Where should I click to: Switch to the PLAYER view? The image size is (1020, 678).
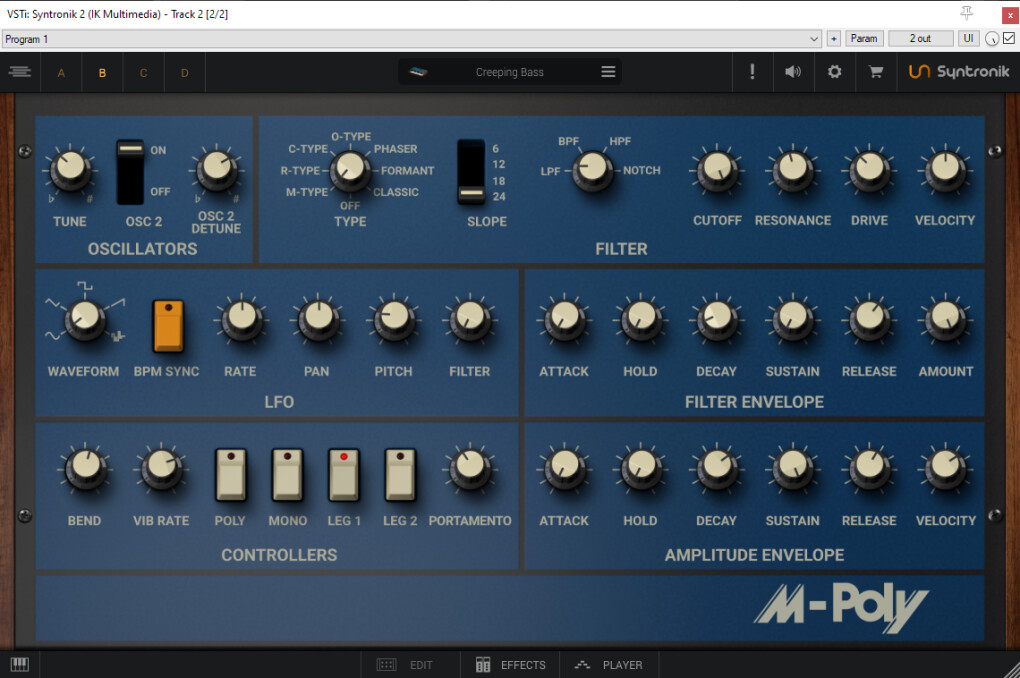click(609, 665)
